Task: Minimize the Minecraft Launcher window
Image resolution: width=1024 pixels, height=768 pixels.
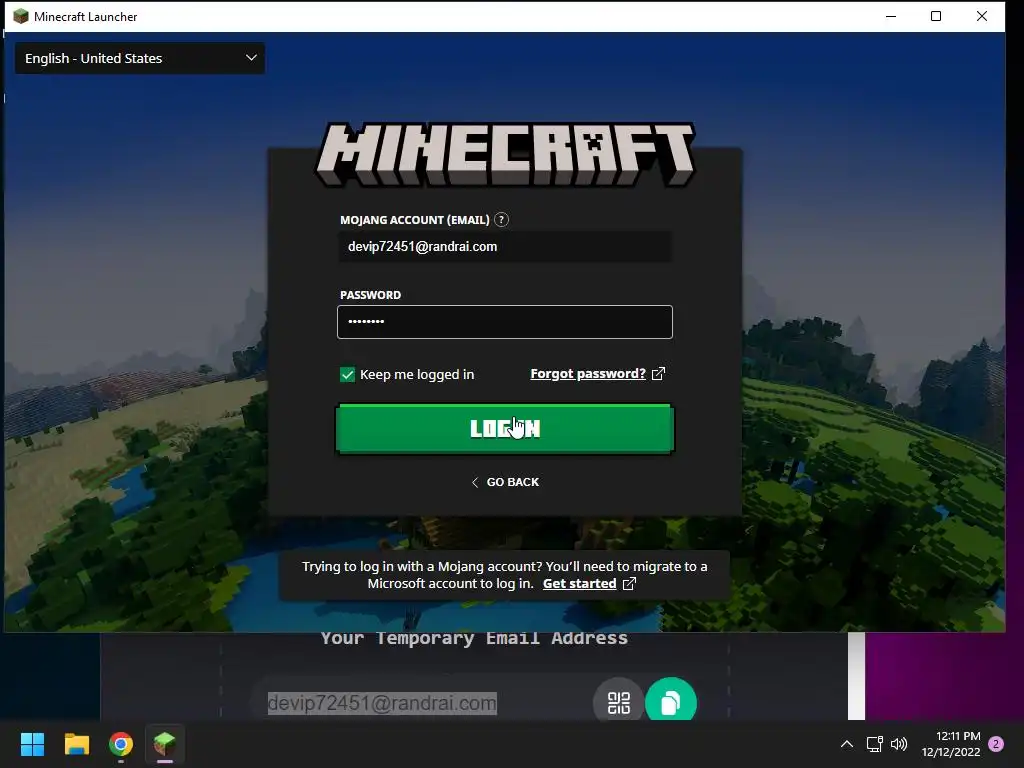Action: click(x=891, y=16)
